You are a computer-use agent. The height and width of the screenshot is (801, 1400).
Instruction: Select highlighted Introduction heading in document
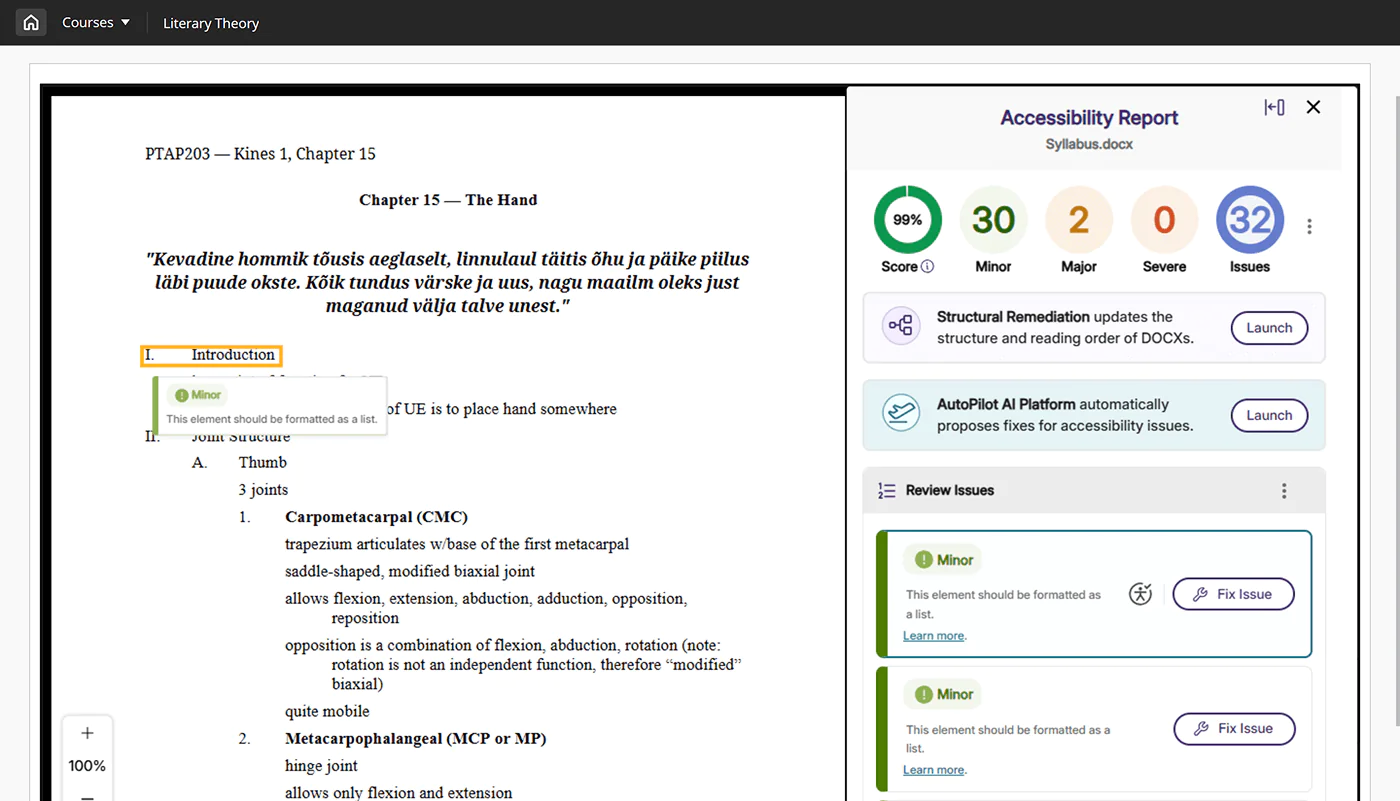tap(211, 355)
